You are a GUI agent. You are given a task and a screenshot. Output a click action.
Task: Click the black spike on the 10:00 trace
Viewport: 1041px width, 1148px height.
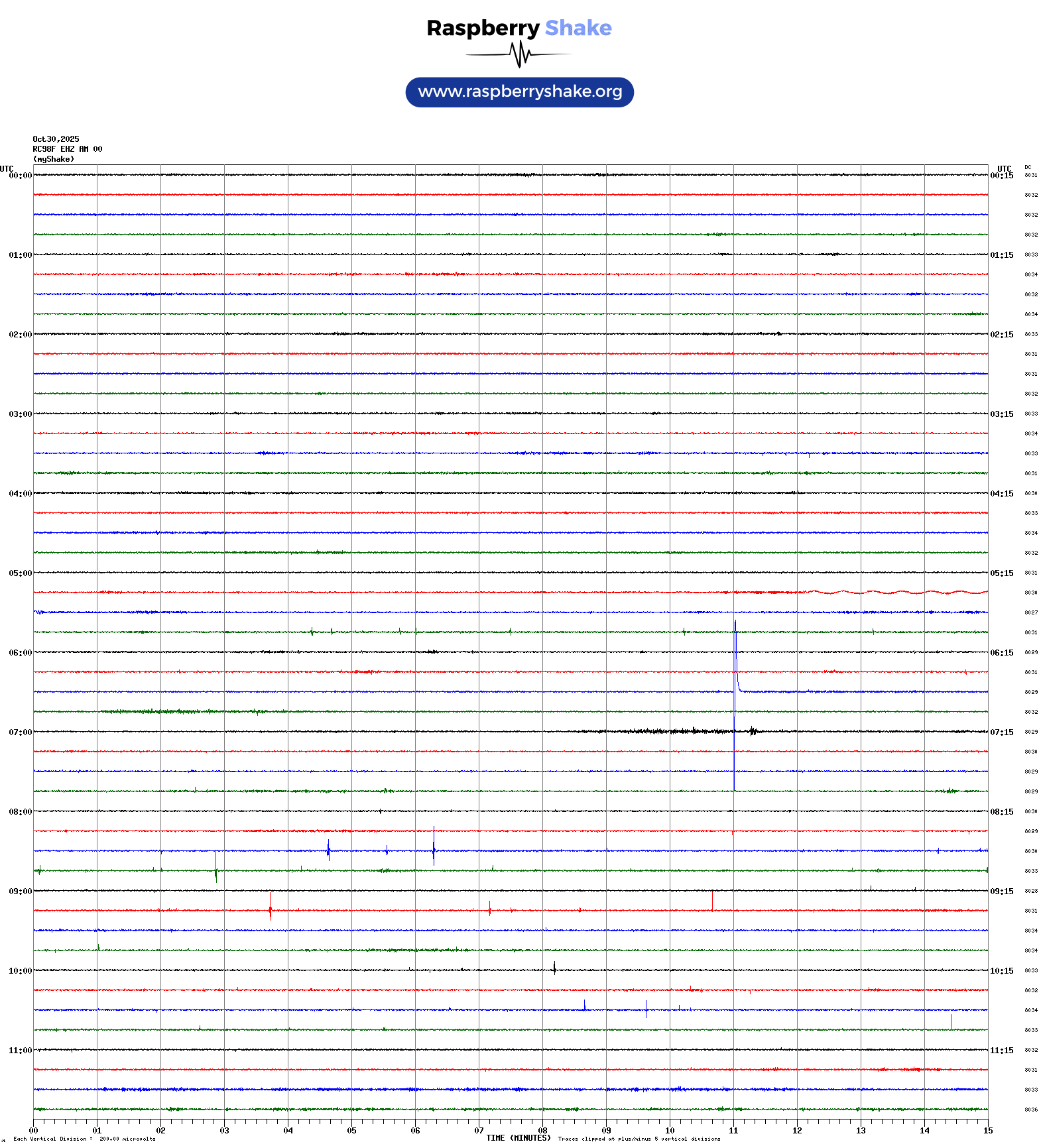click(x=554, y=968)
